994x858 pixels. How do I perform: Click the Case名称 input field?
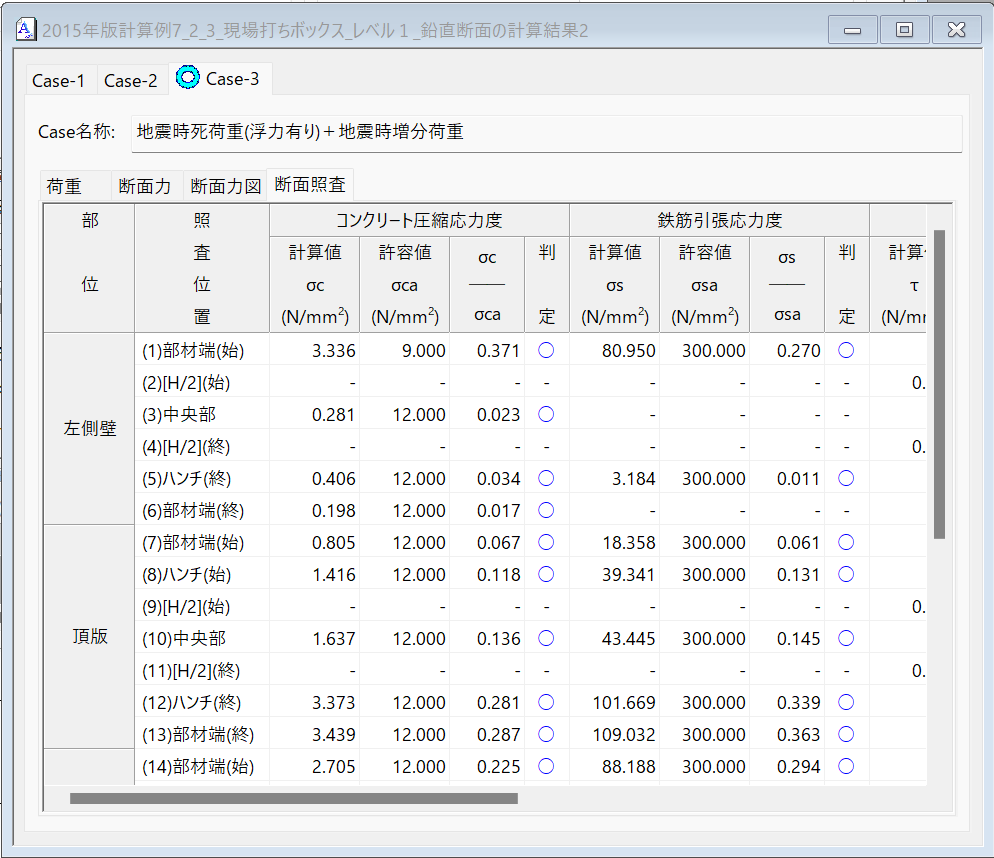546,133
